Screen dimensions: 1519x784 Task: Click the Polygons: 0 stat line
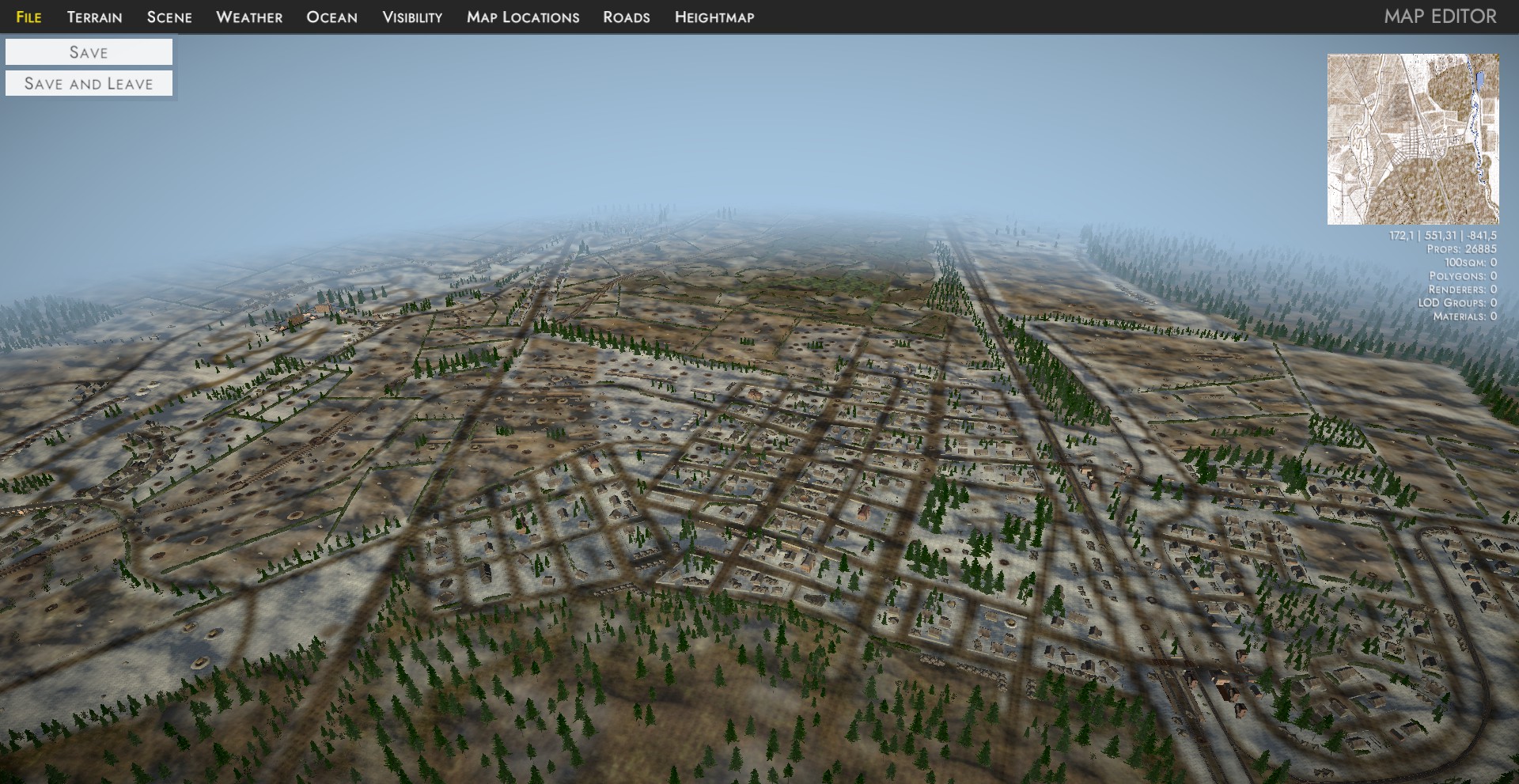coord(1463,276)
